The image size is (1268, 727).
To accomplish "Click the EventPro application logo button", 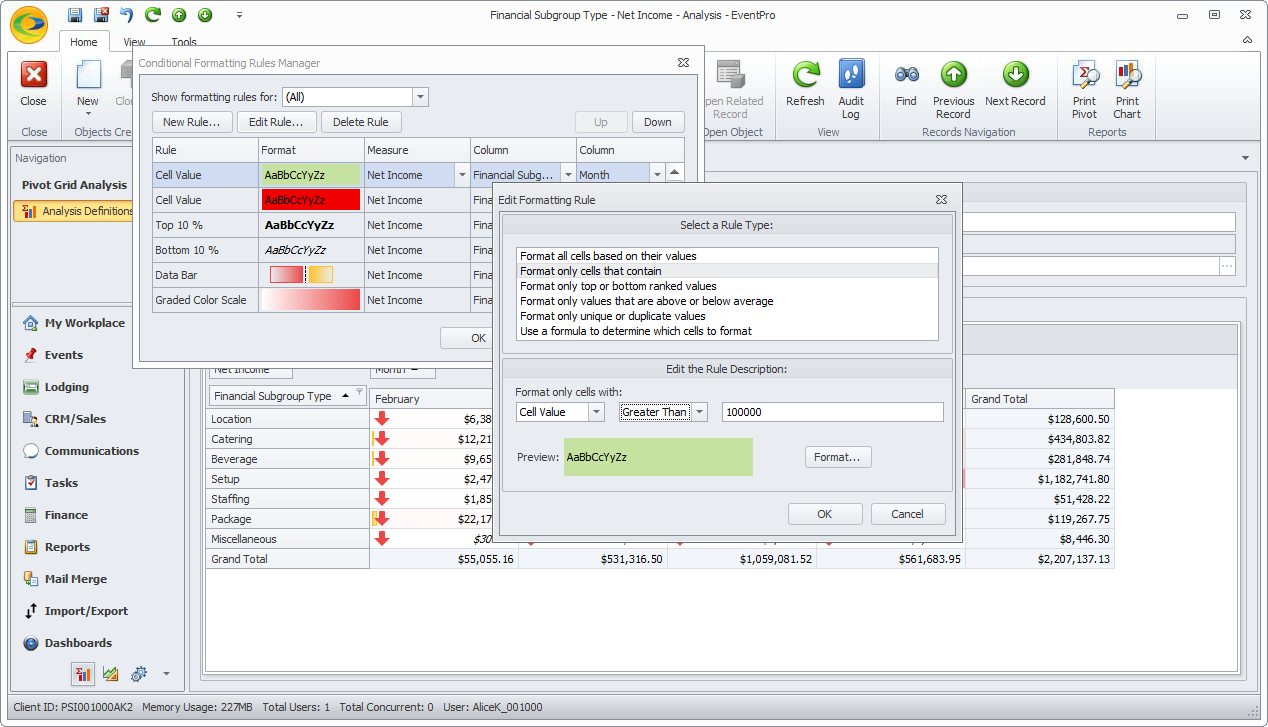I will pos(29,24).
